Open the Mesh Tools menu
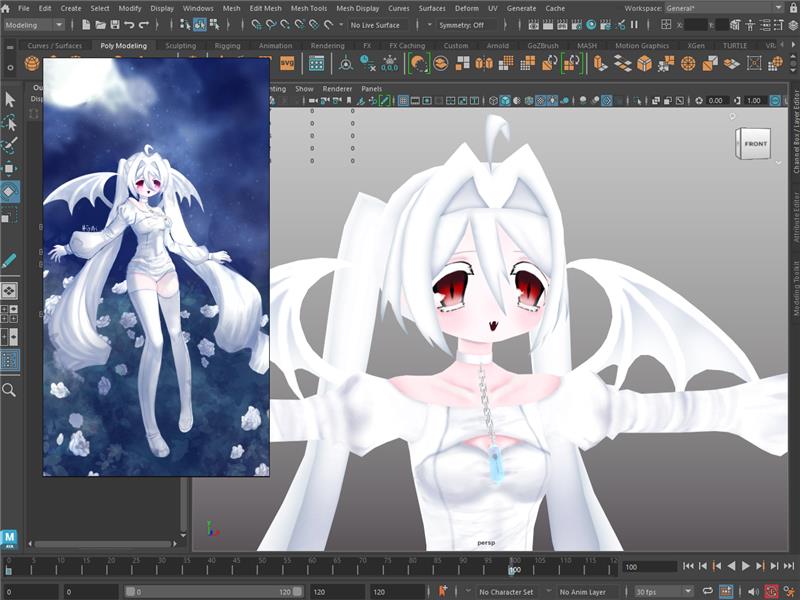 pos(309,8)
